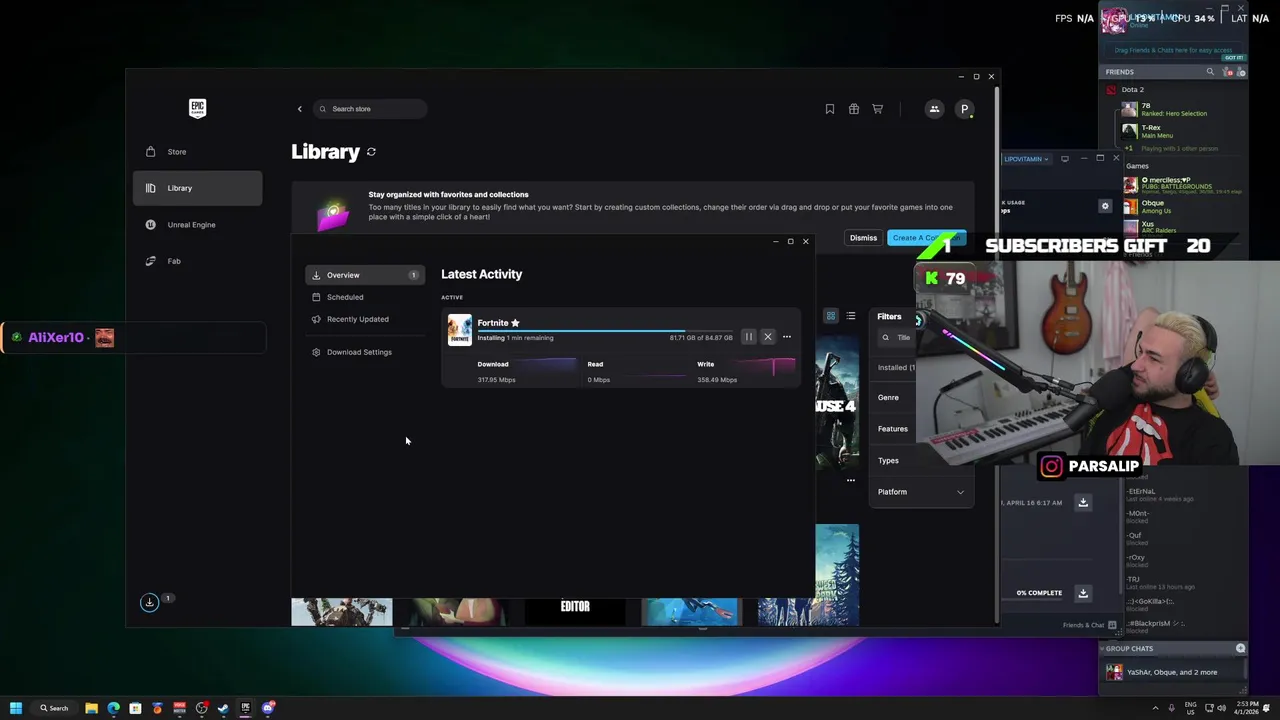
Task: Search Steam friends with magnifier icon
Action: click(1210, 72)
